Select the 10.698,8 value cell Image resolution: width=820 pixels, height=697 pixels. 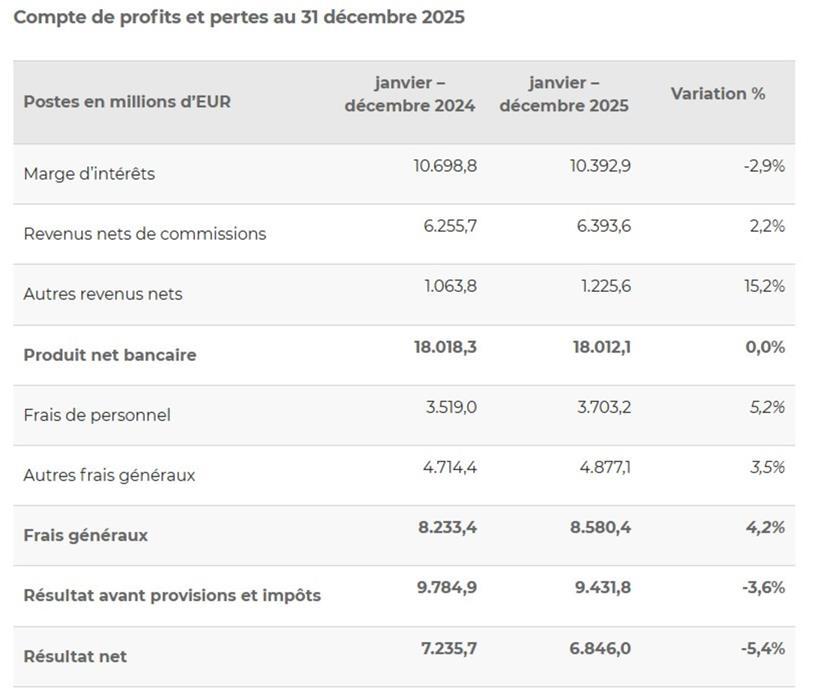(x=445, y=166)
